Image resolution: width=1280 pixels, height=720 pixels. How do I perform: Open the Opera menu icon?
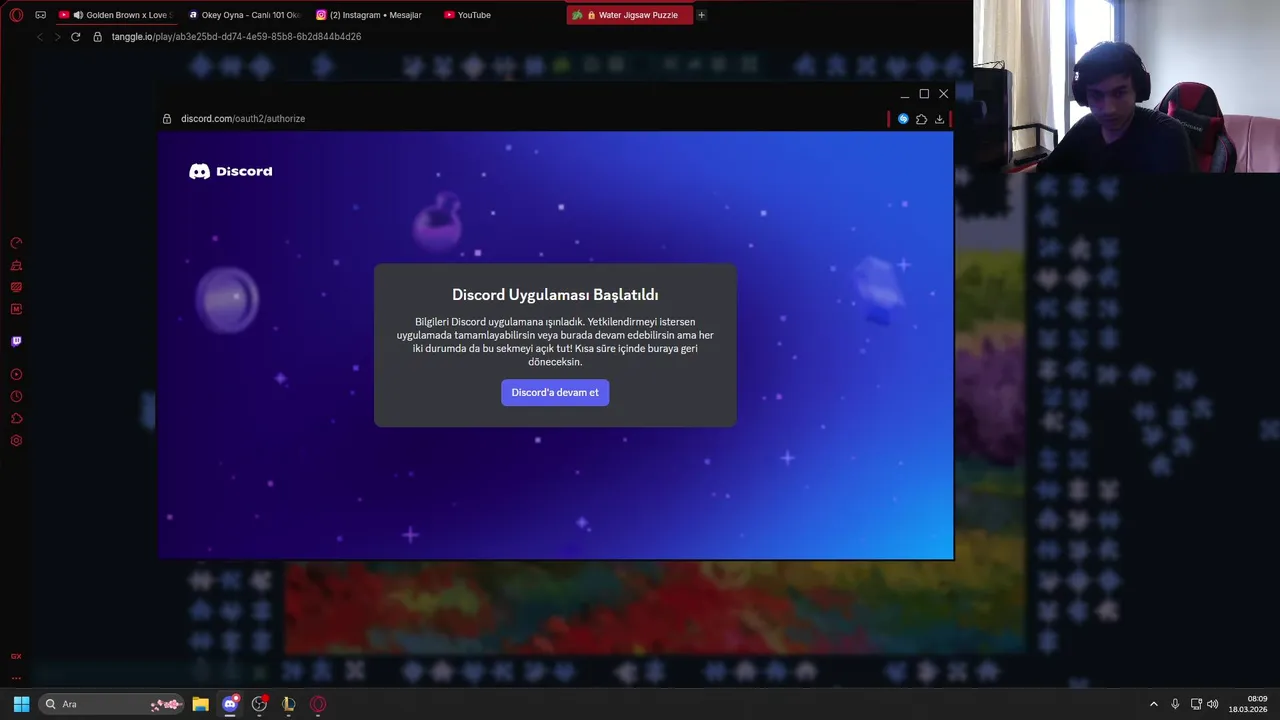16,15
